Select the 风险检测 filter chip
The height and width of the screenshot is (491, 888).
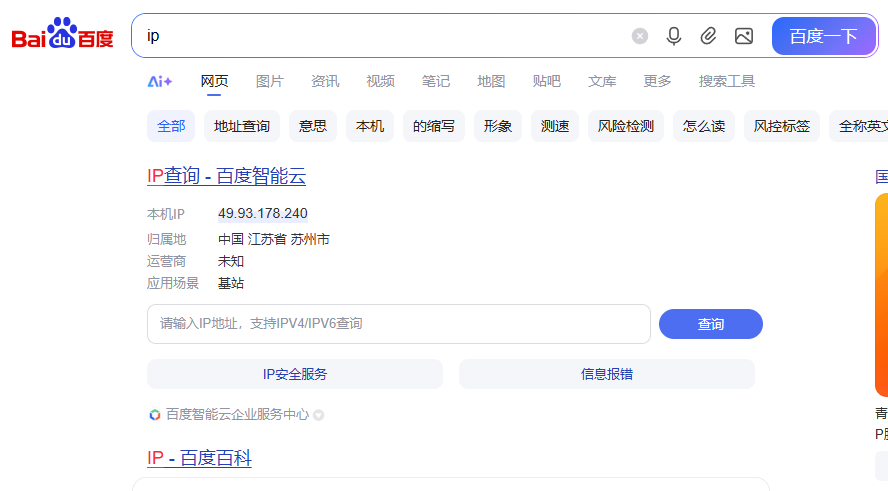click(x=626, y=126)
